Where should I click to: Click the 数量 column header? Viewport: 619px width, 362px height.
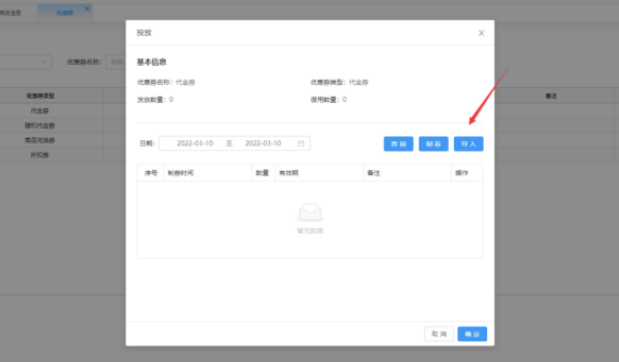263,173
